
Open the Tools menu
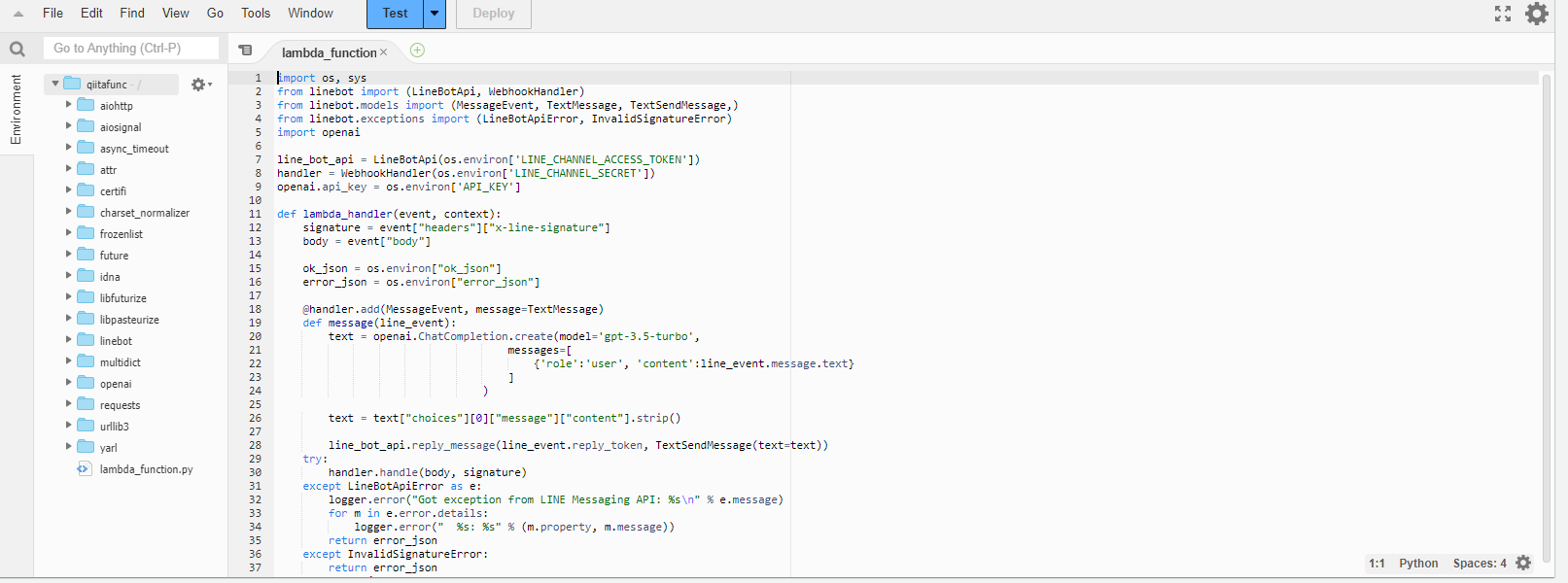click(256, 14)
